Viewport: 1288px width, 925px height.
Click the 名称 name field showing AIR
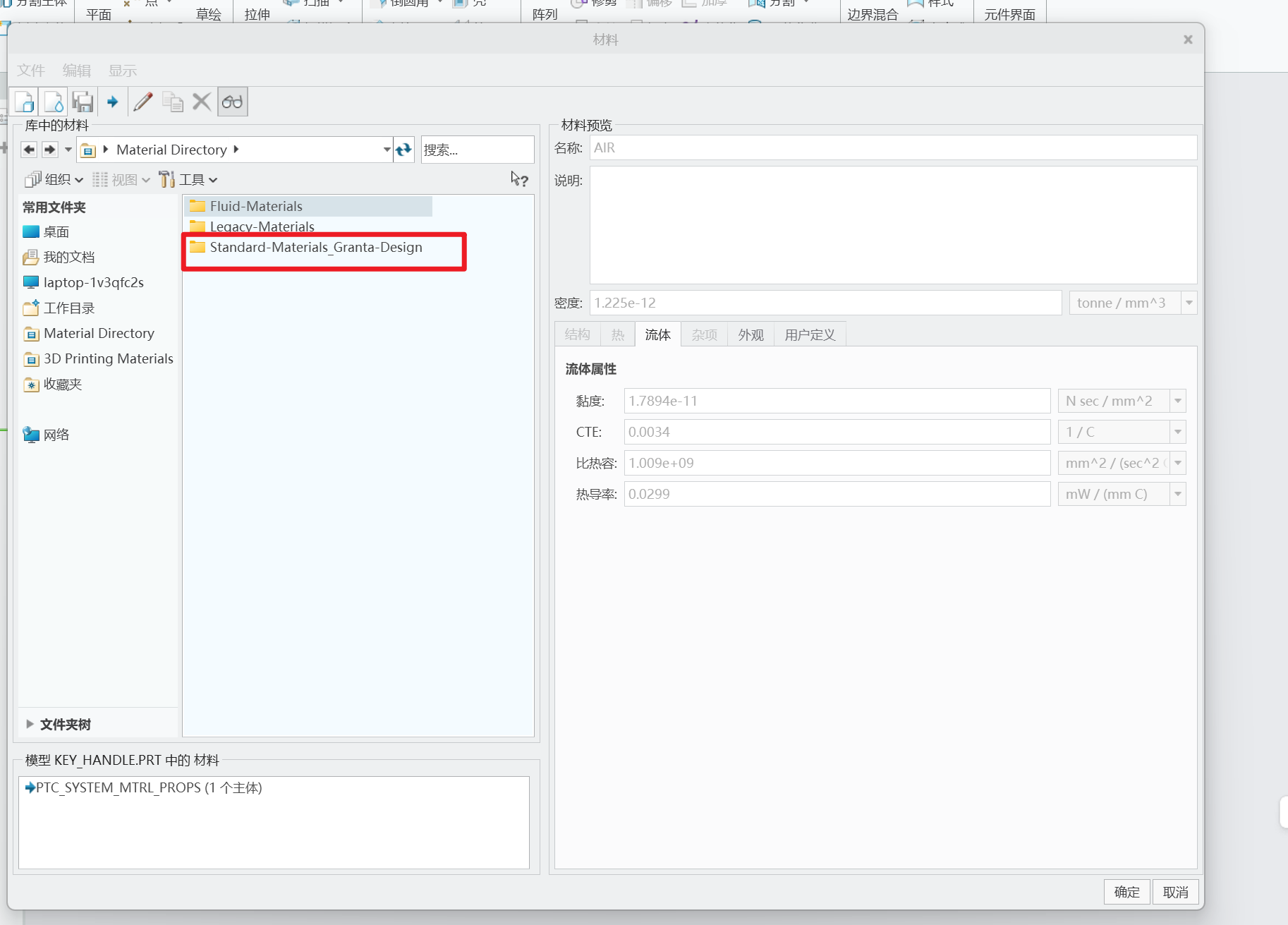pos(893,147)
